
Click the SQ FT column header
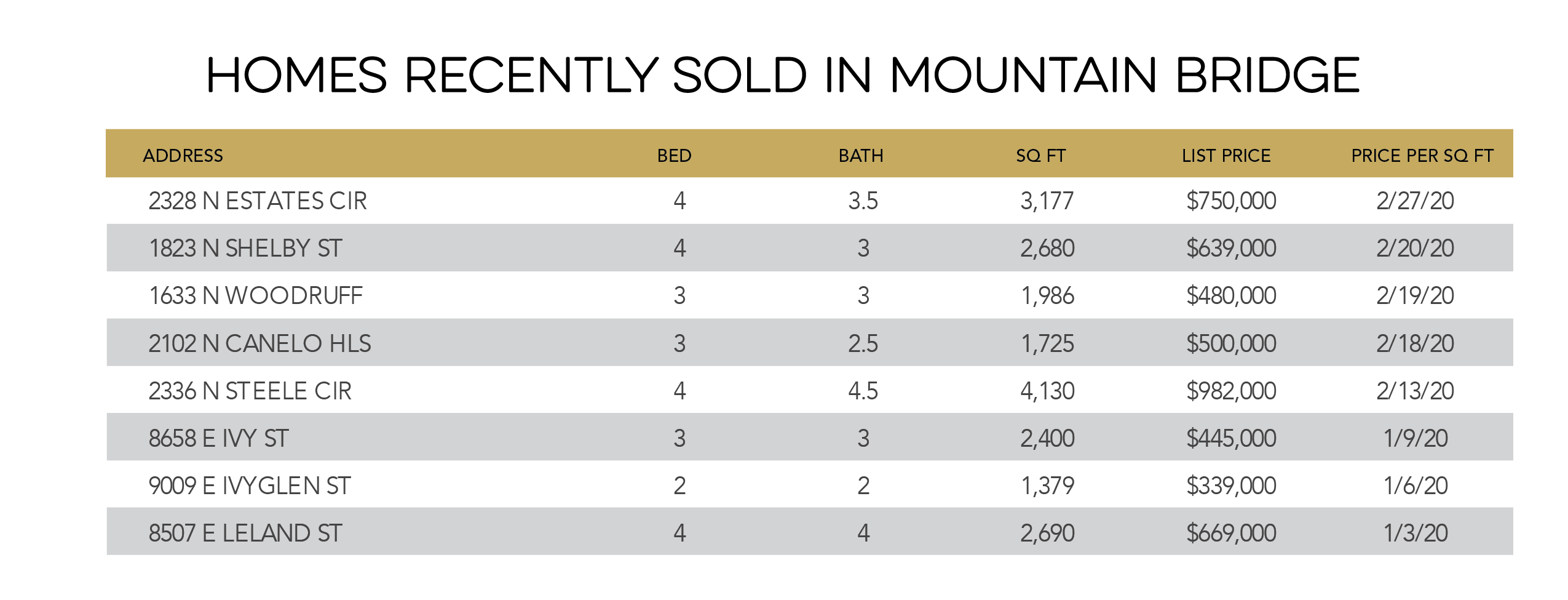[x=1040, y=156]
